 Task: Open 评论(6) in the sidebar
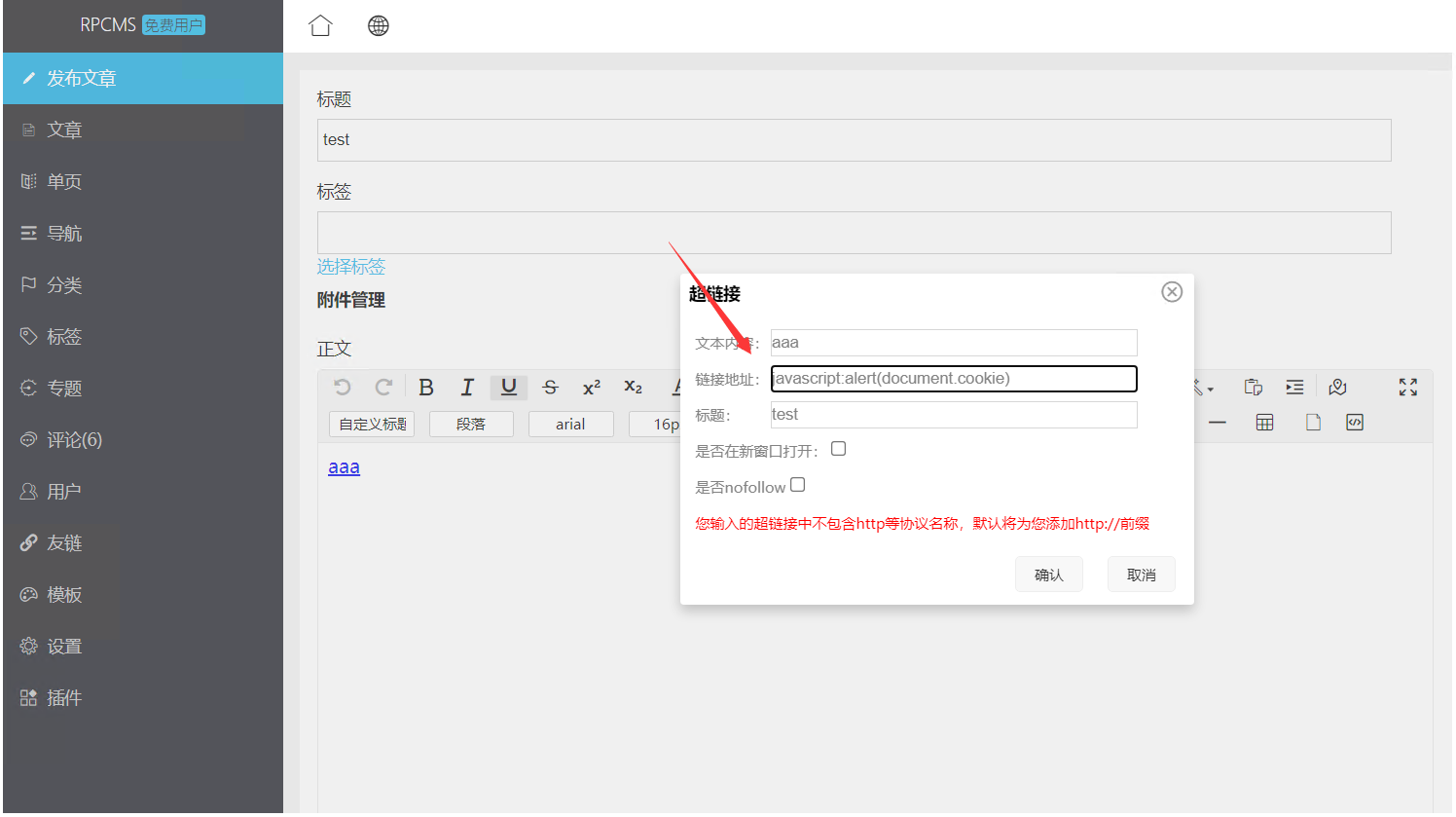click(x=143, y=440)
